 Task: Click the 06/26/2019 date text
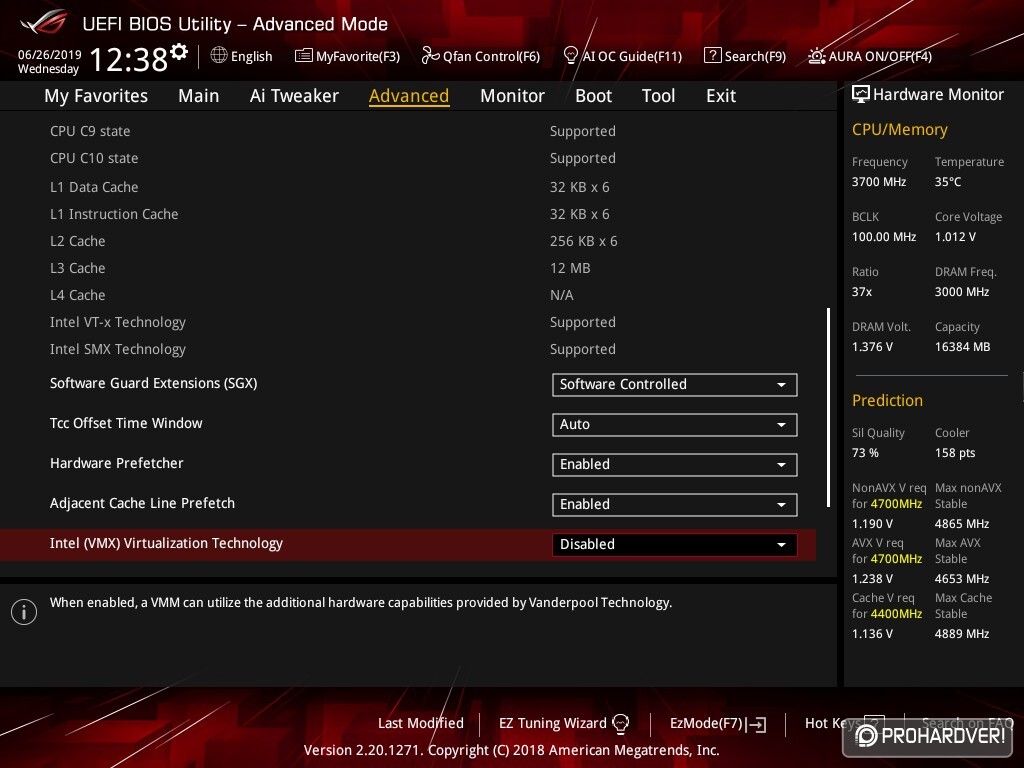[x=50, y=55]
